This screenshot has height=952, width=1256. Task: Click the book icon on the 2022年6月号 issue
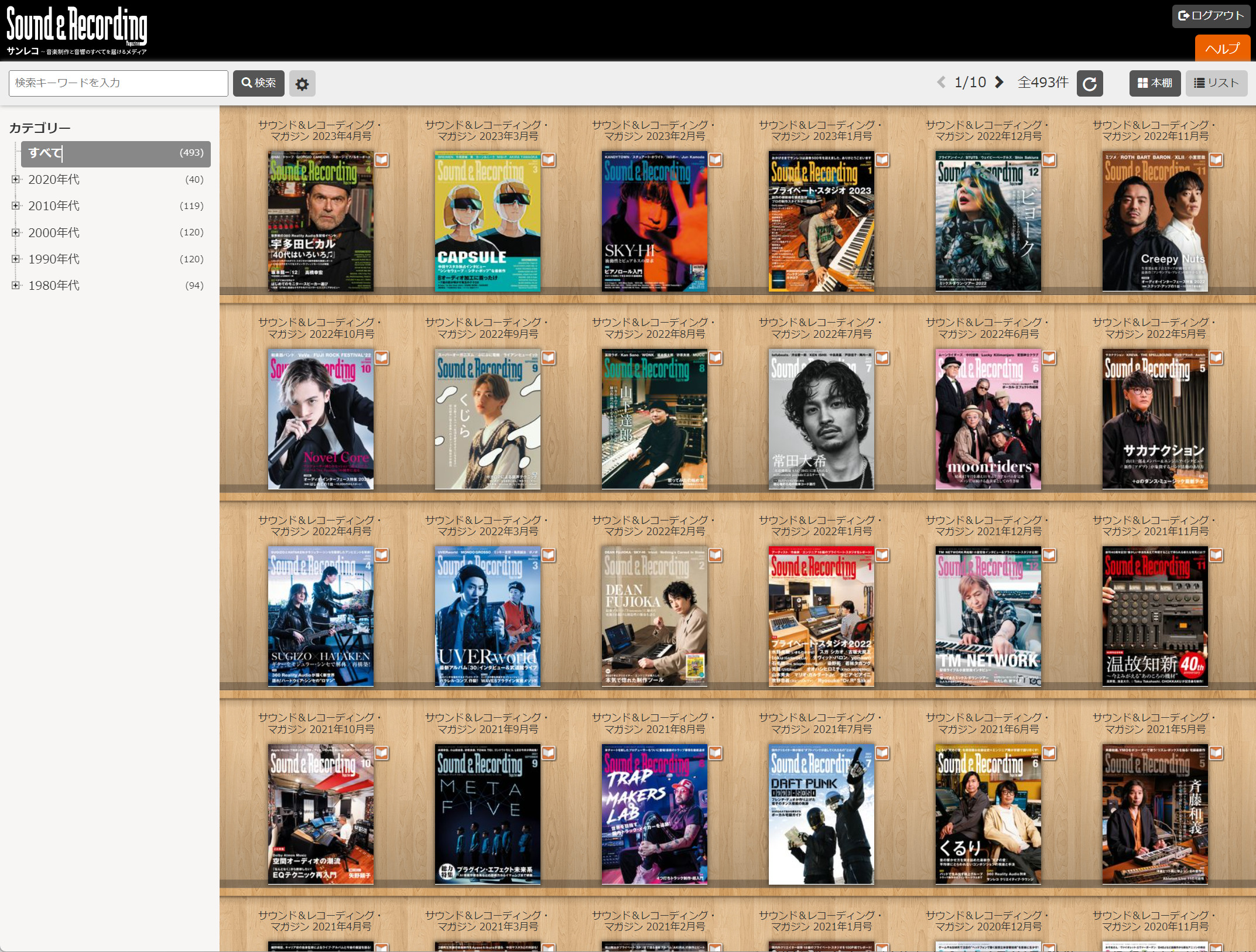point(1049,358)
